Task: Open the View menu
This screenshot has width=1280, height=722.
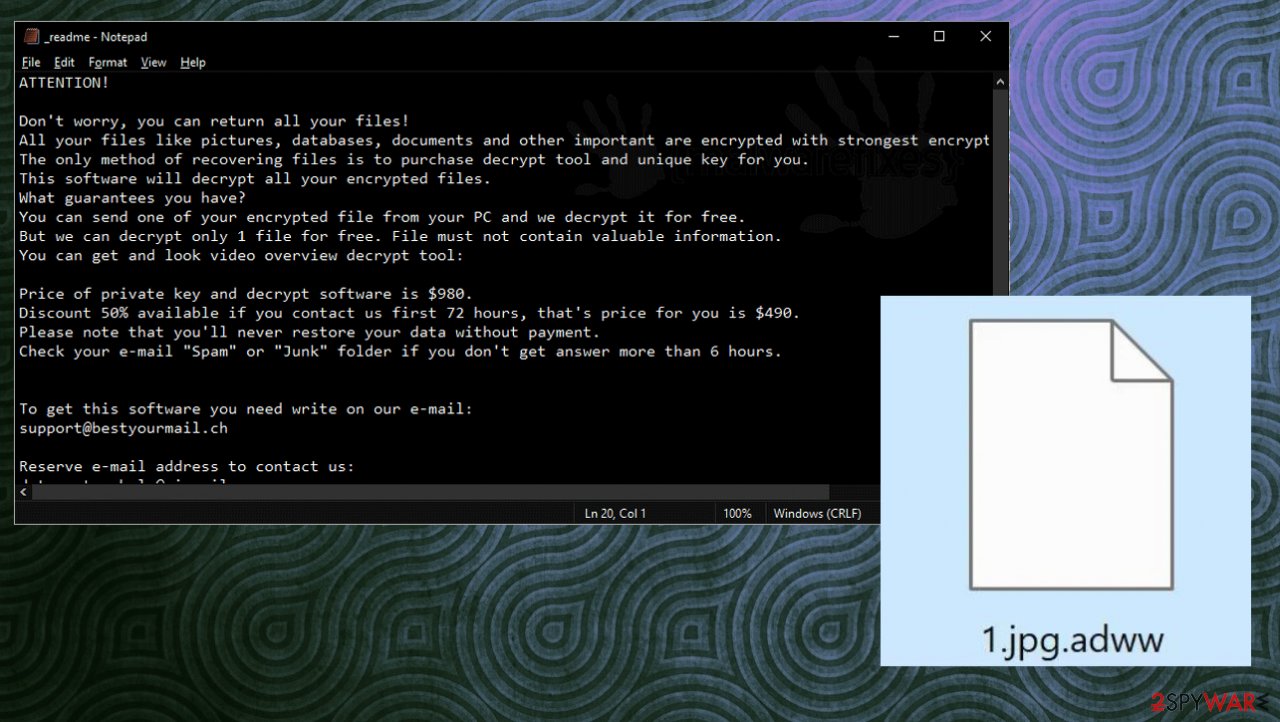Action: click(x=153, y=62)
